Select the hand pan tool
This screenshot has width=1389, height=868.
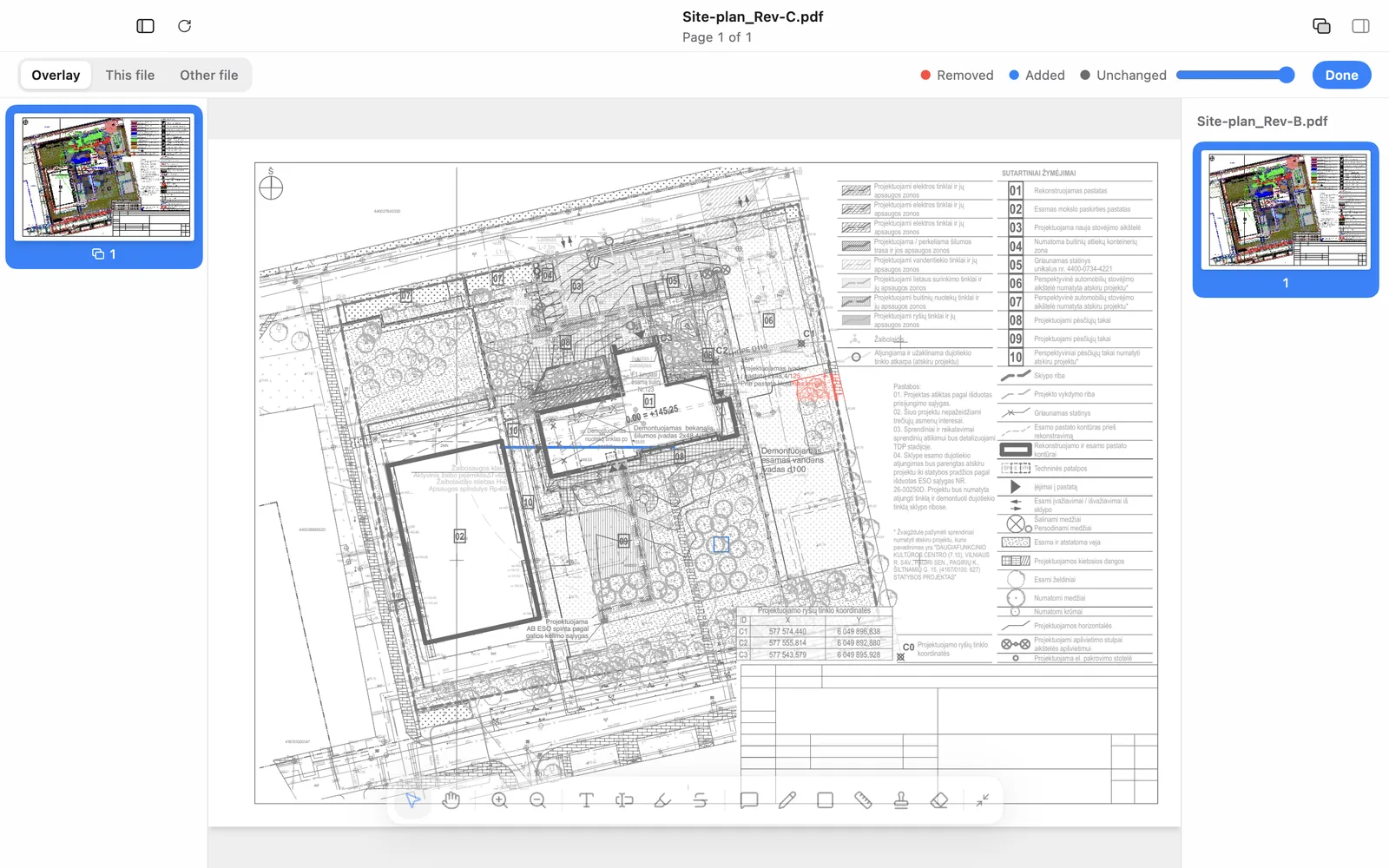point(451,800)
